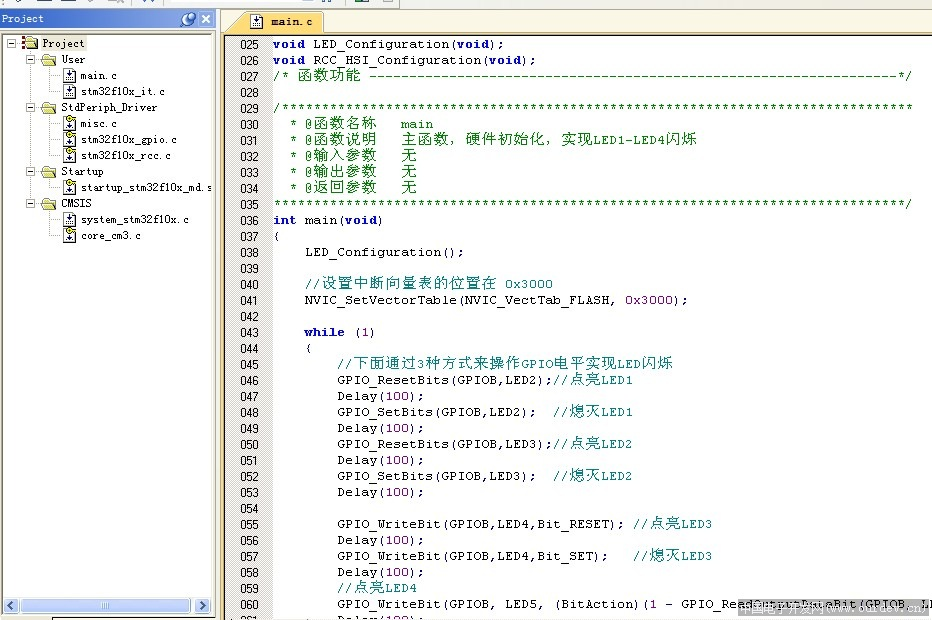Click the NVIC_SetVectorTable call line
This screenshot has width=932, height=620.
tap(496, 301)
